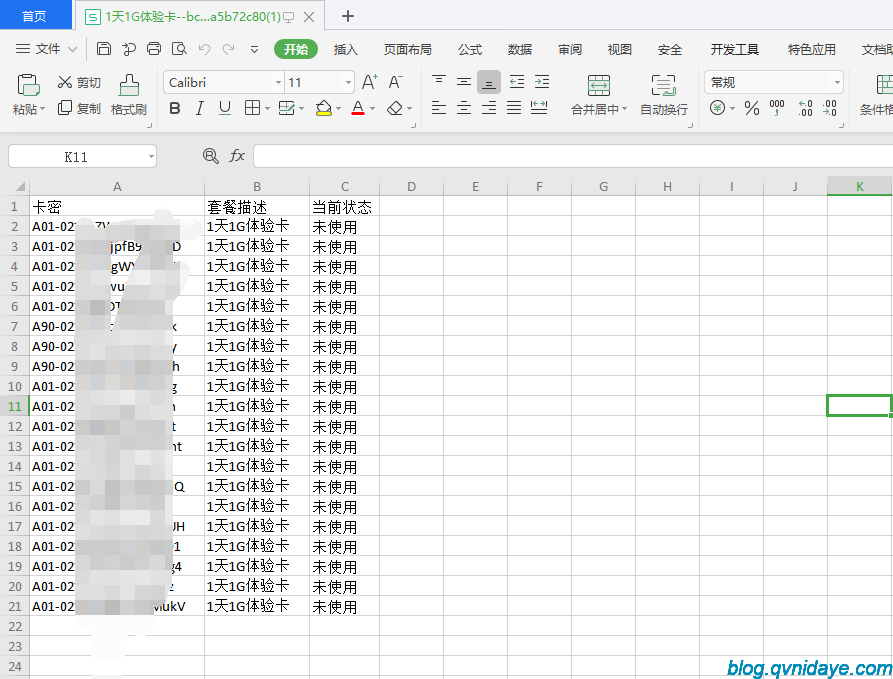893x679 pixels.
Task: Toggle Underline formatting
Action: click(225, 108)
